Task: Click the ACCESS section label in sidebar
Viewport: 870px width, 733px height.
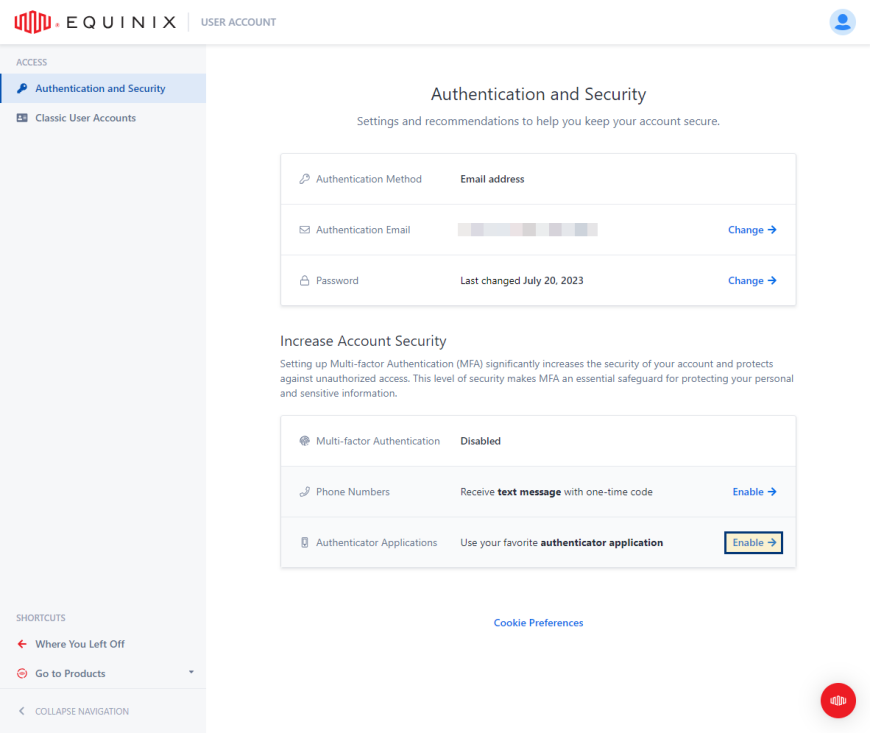Action: pyautogui.click(x=32, y=62)
